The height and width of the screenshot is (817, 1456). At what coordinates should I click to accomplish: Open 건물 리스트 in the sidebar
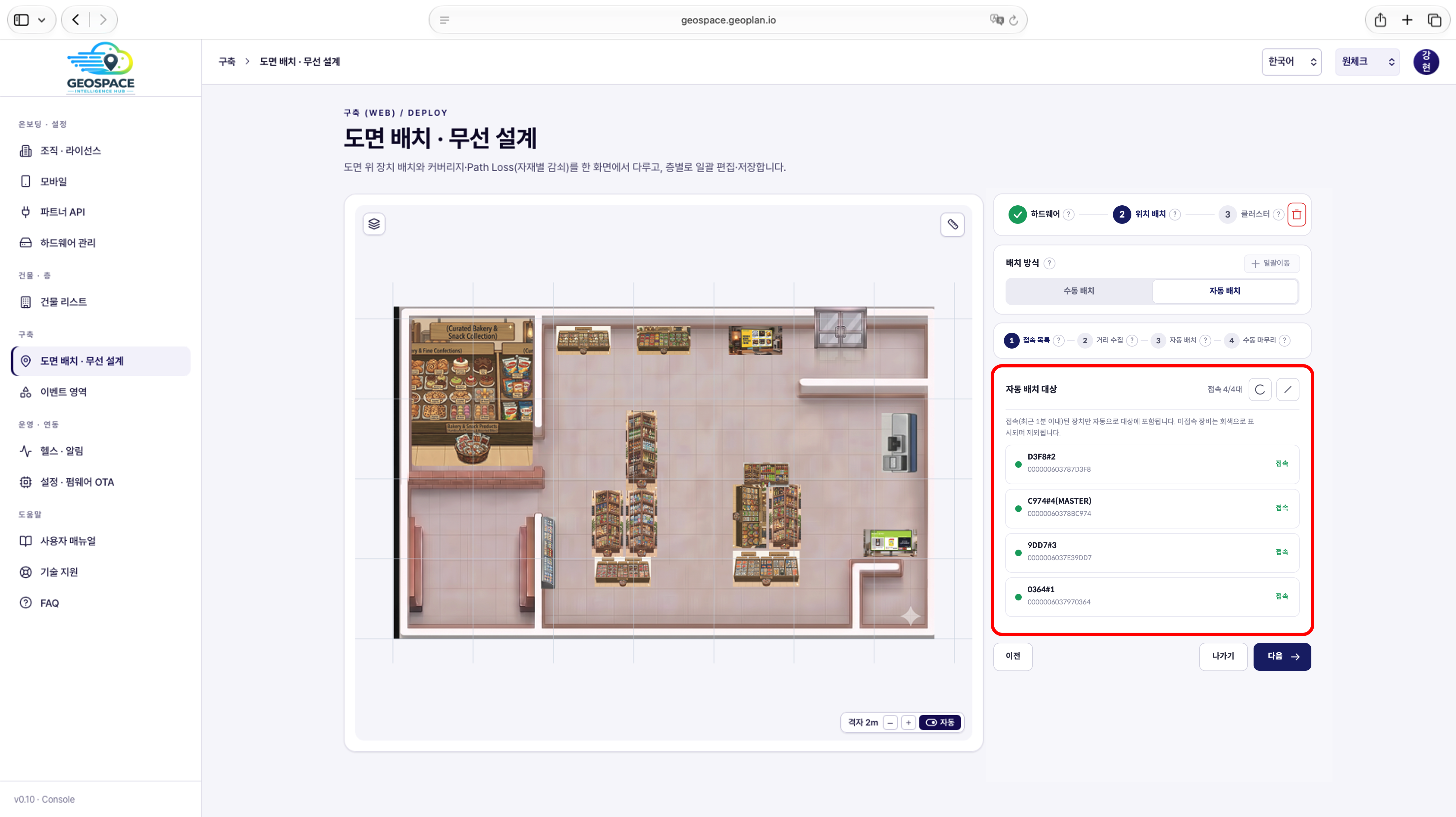point(101,302)
